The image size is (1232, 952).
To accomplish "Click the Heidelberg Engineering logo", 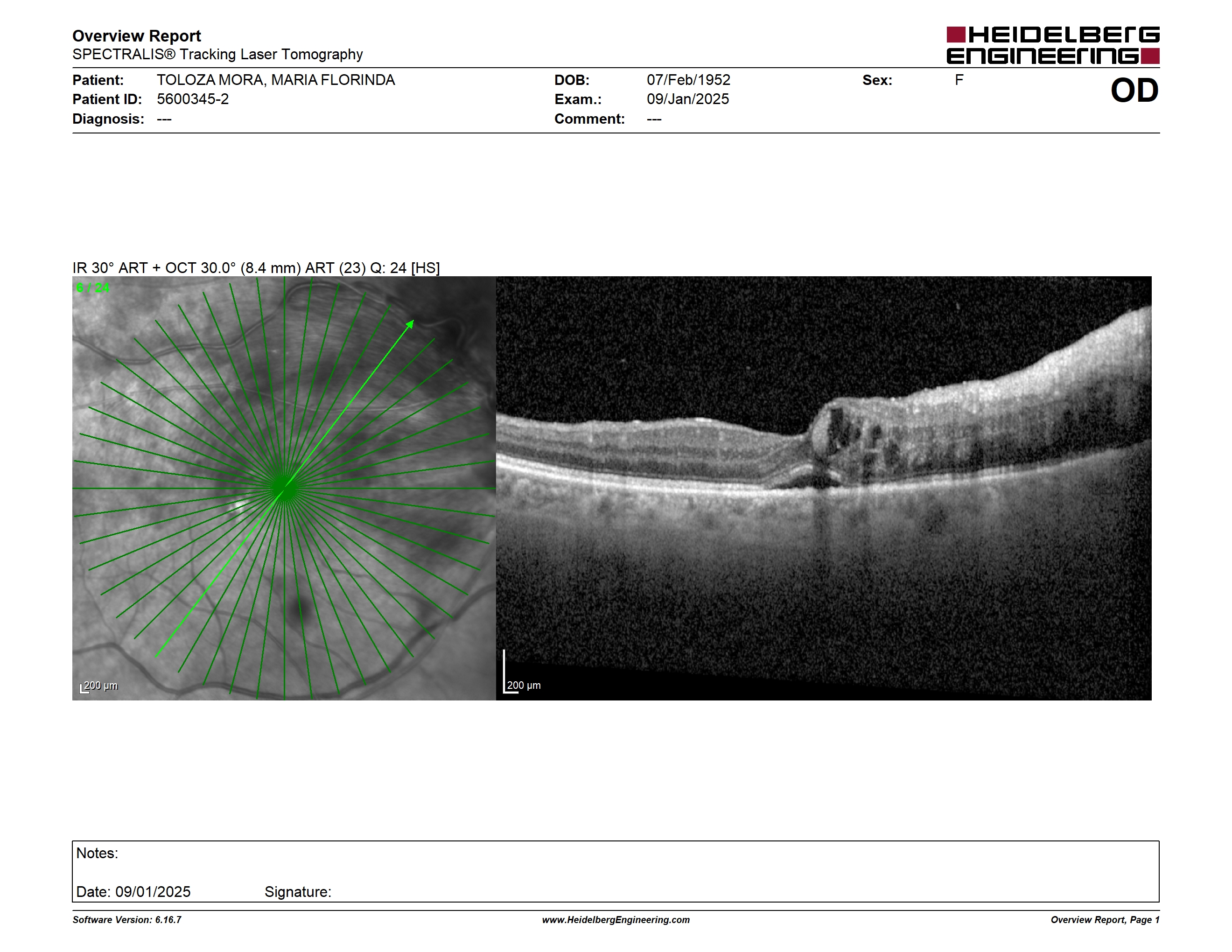I will click(x=1053, y=46).
